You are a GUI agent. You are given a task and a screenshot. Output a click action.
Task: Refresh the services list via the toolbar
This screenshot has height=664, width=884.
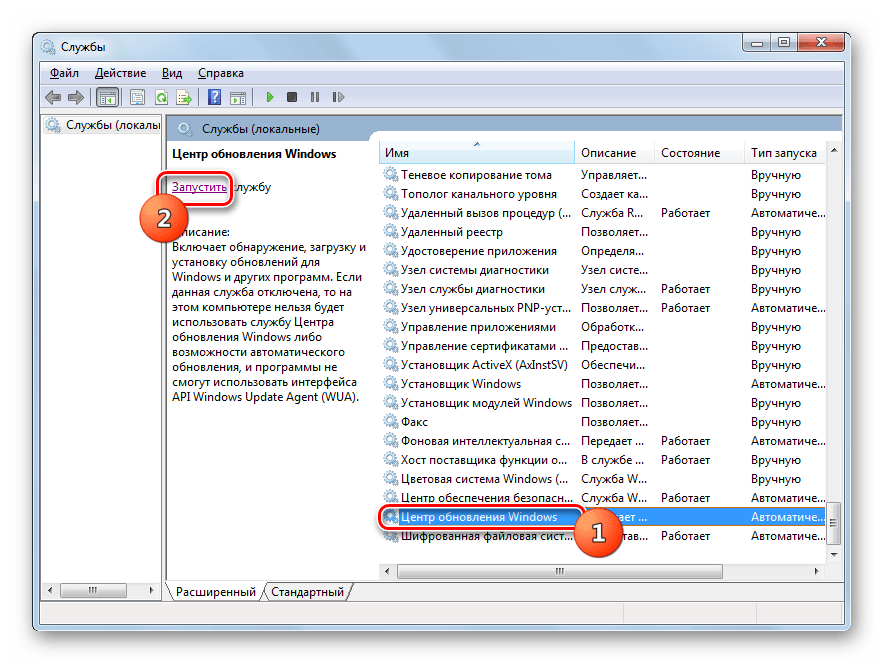(160, 97)
